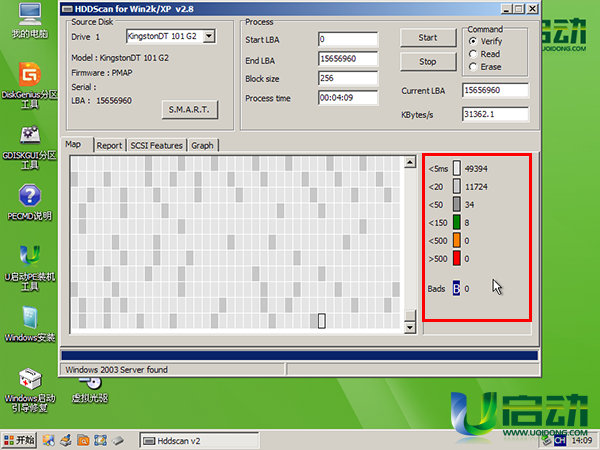Click the End LBA input field
Viewport: 600px width, 450px height.
pyautogui.click(x=347, y=59)
